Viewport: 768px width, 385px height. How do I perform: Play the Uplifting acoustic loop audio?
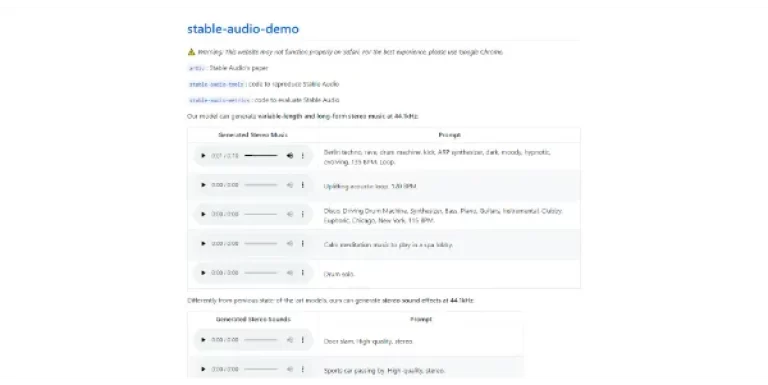(x=203, y=185)
